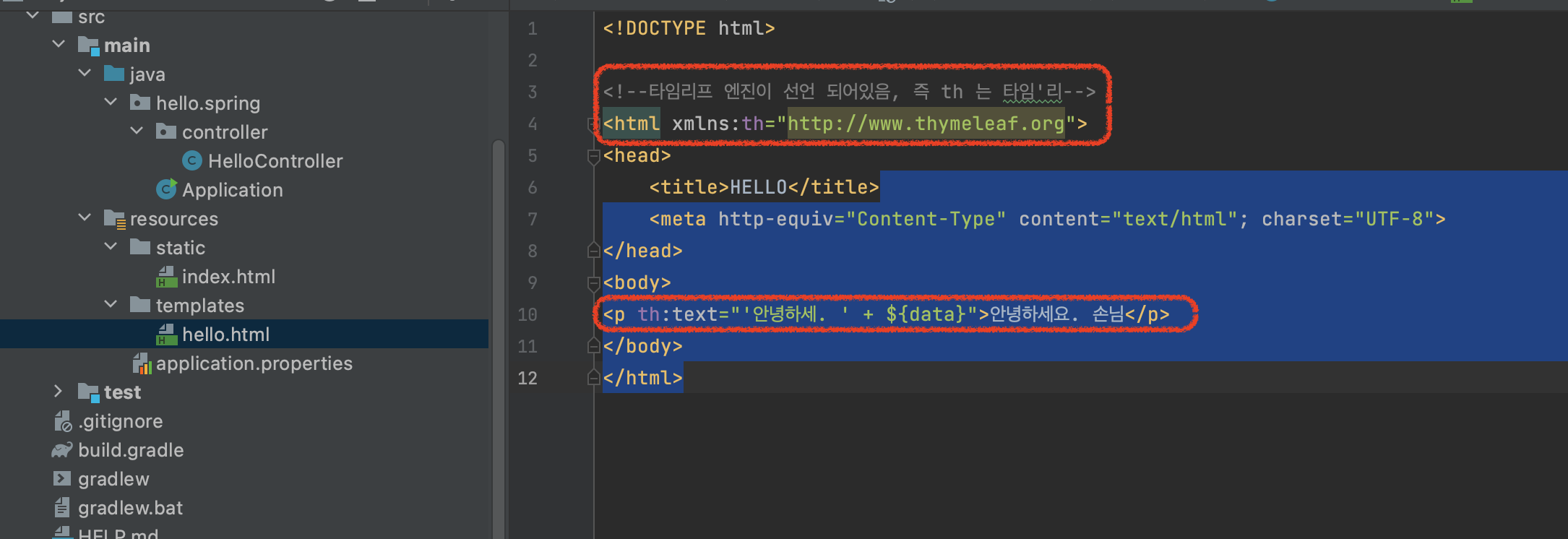Click fold marker at closing html tag
The width and height of the screenshot is (1568, 539).
coord(593,378)
